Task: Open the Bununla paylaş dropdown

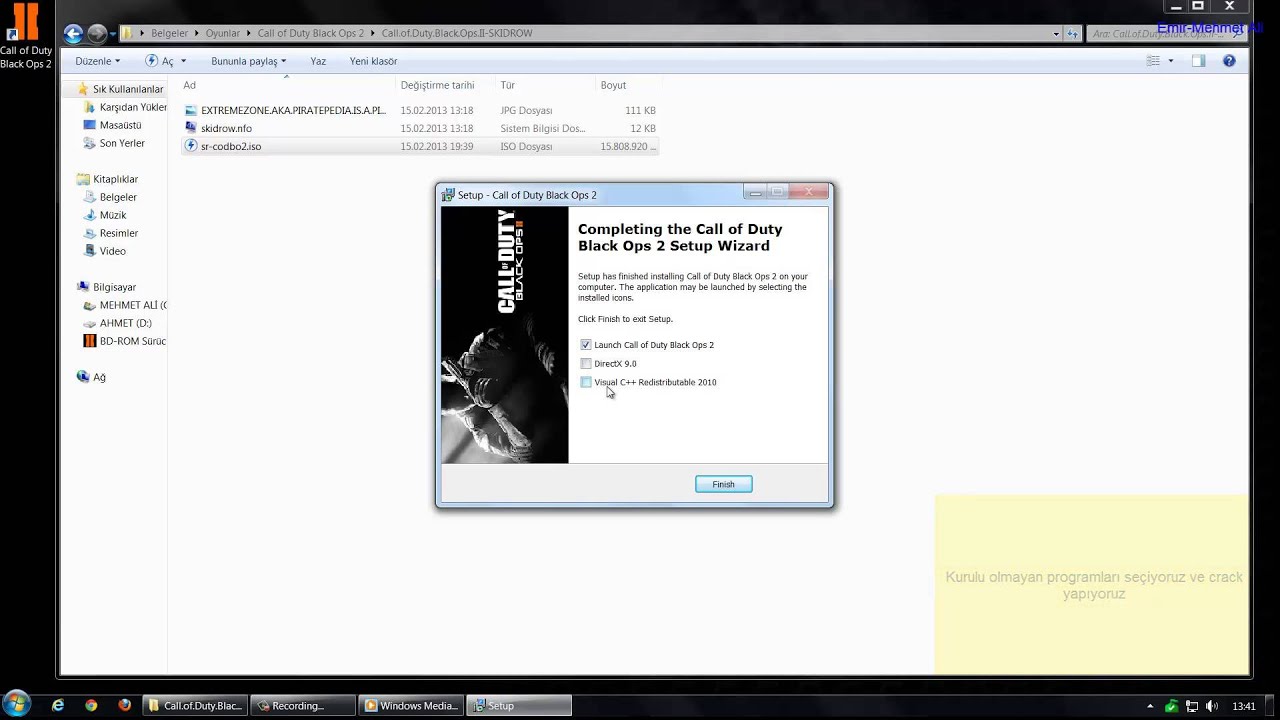Action: pos(248,61)
